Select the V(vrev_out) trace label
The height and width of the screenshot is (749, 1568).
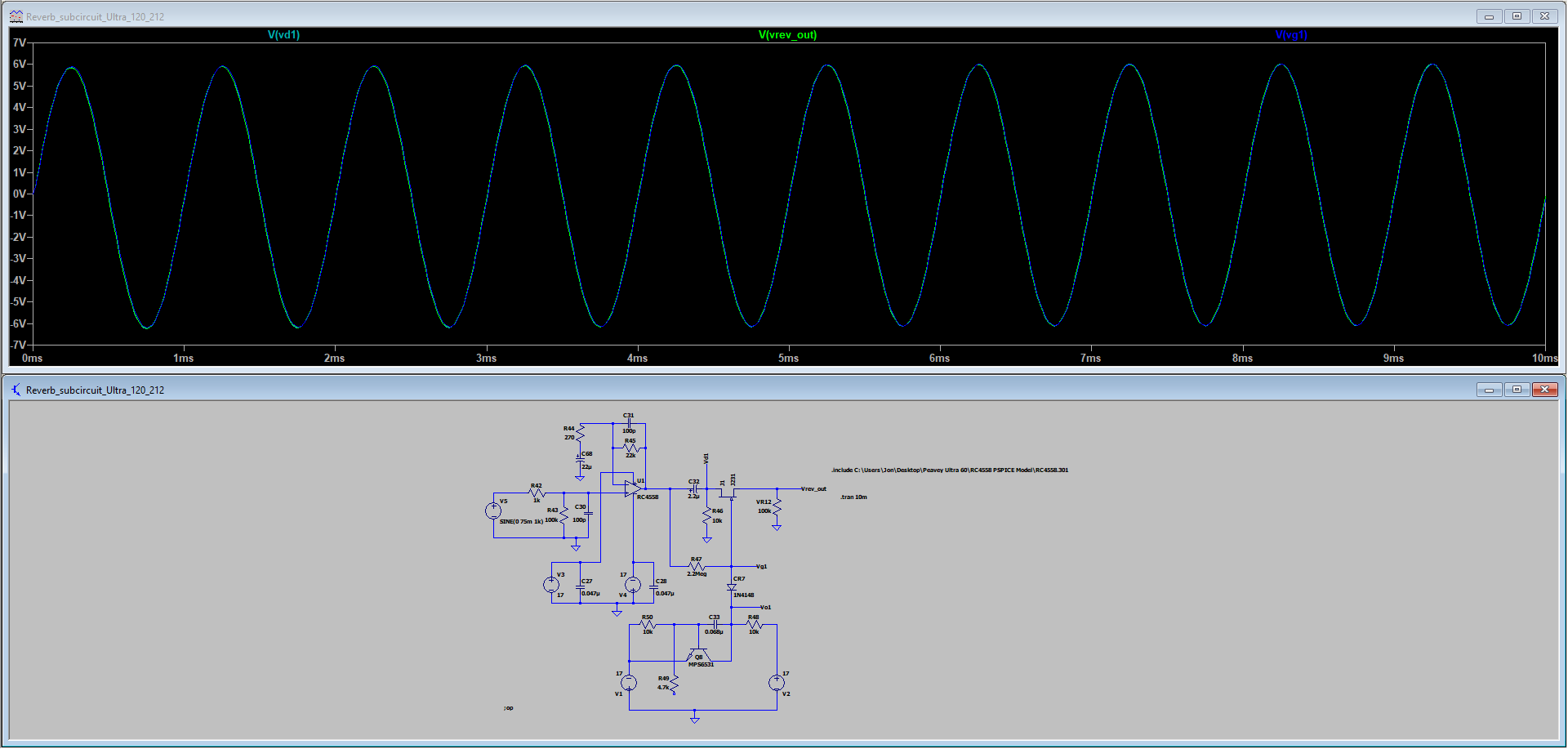click(787, 35)
